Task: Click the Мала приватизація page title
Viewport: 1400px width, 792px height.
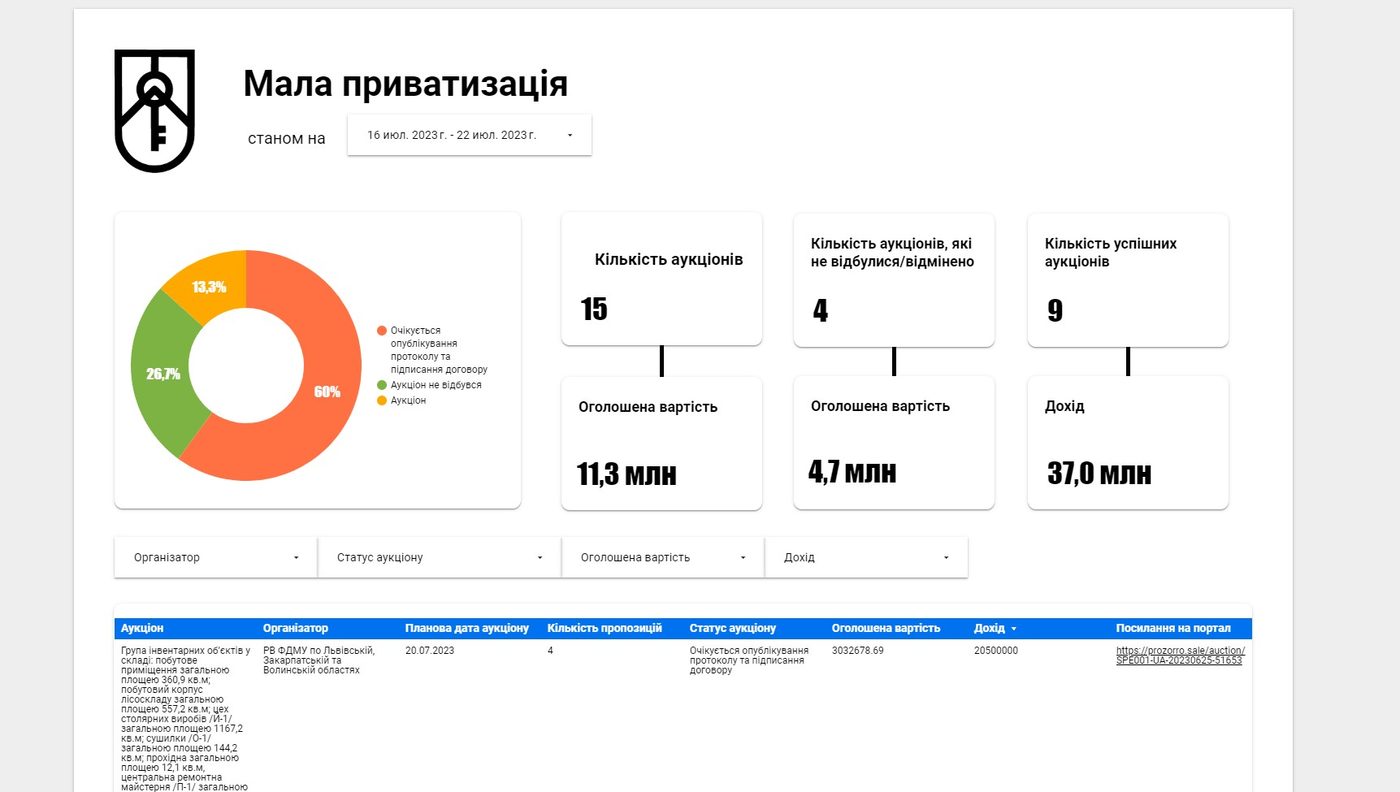Action: [406, 84]
